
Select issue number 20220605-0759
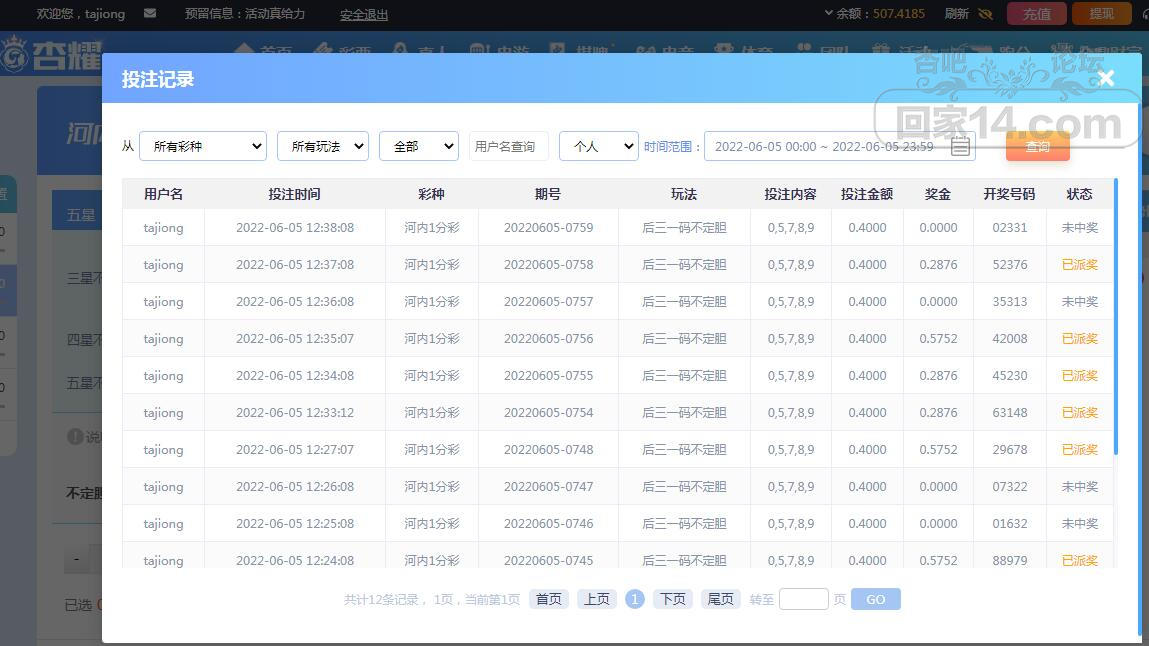[x=548, y=228]
